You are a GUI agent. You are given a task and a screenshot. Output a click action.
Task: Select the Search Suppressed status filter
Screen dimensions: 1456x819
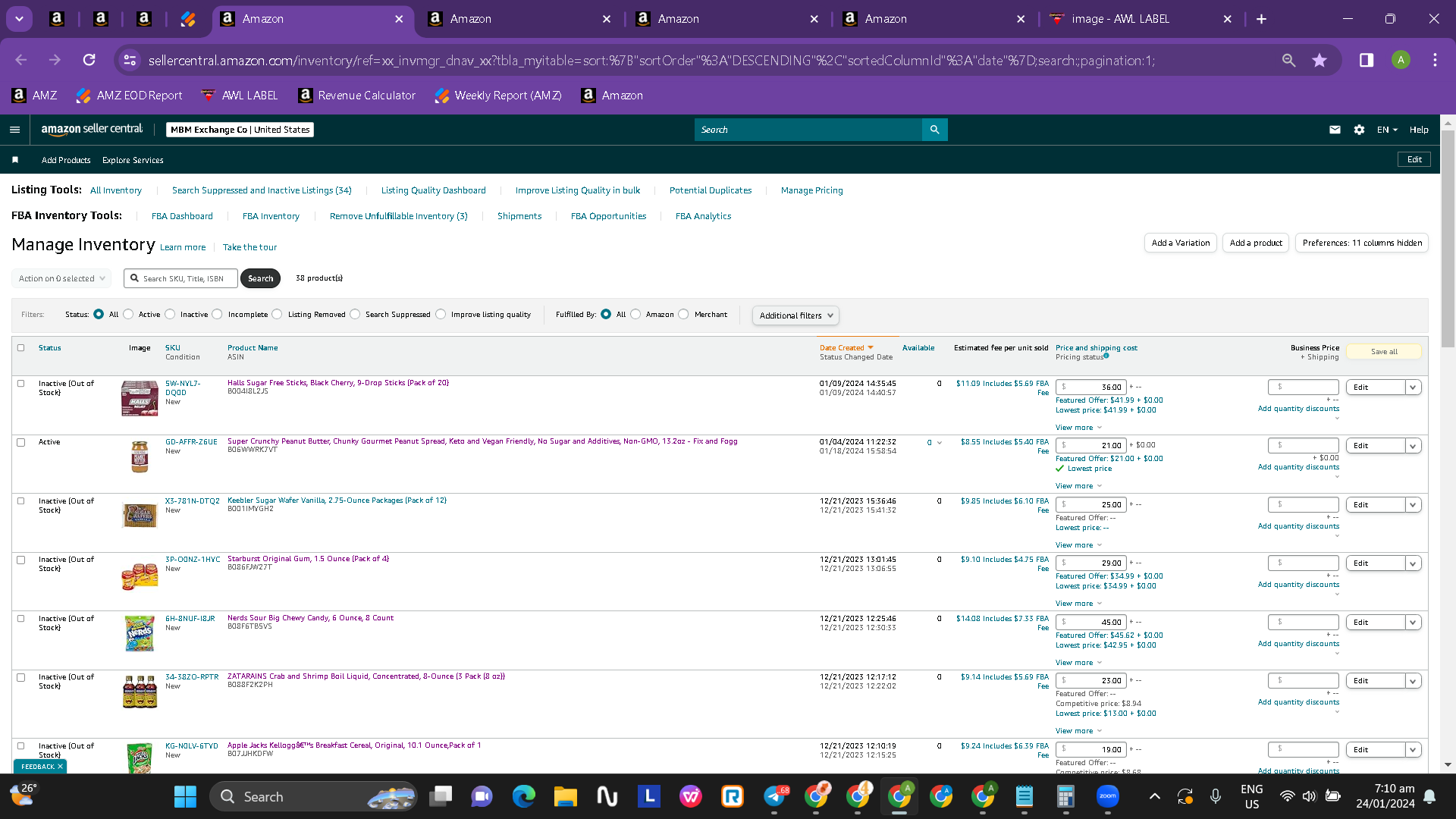[x=355, y=314]
